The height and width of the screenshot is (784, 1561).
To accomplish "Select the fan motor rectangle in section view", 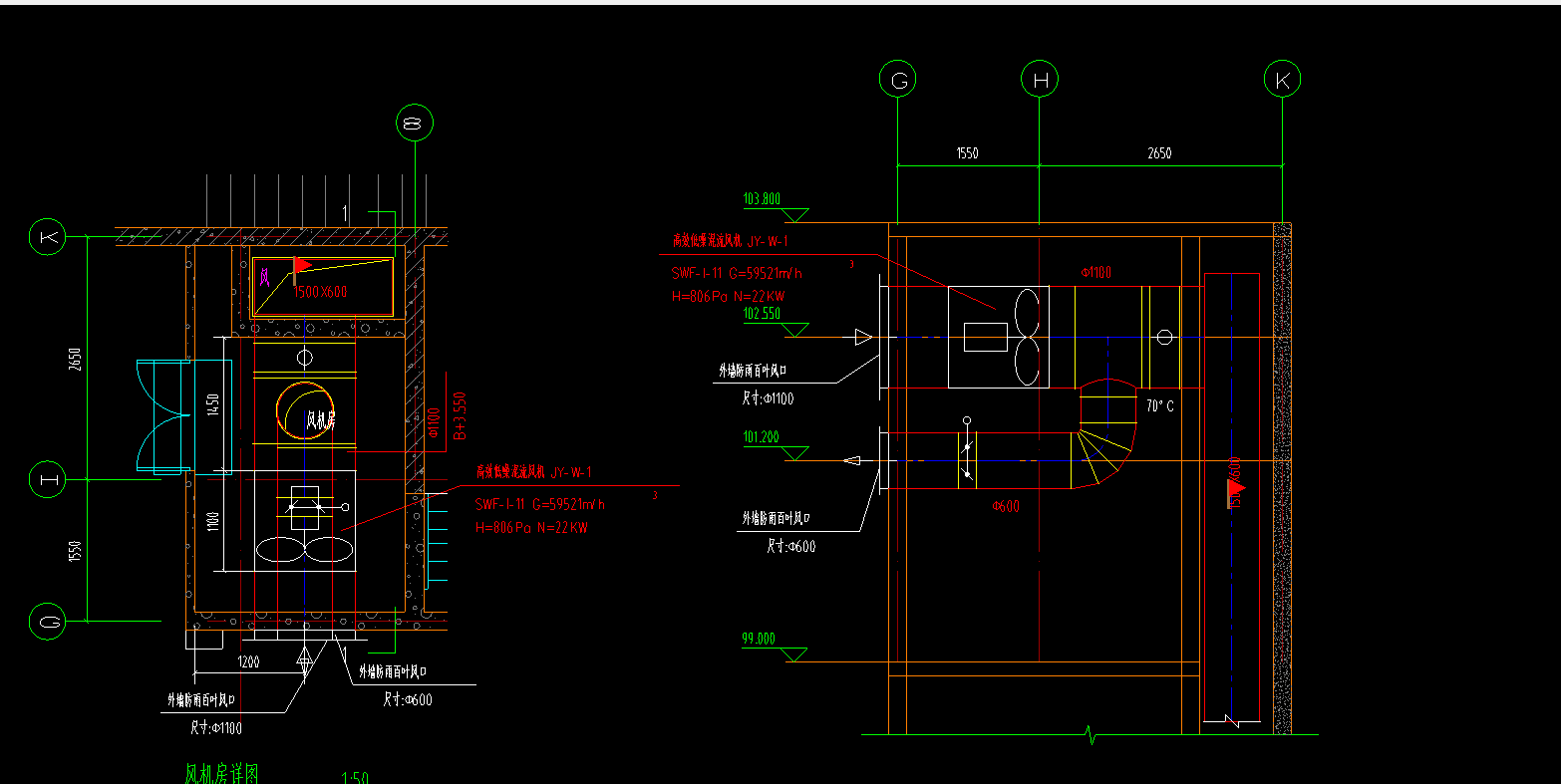I will point(986,338).
